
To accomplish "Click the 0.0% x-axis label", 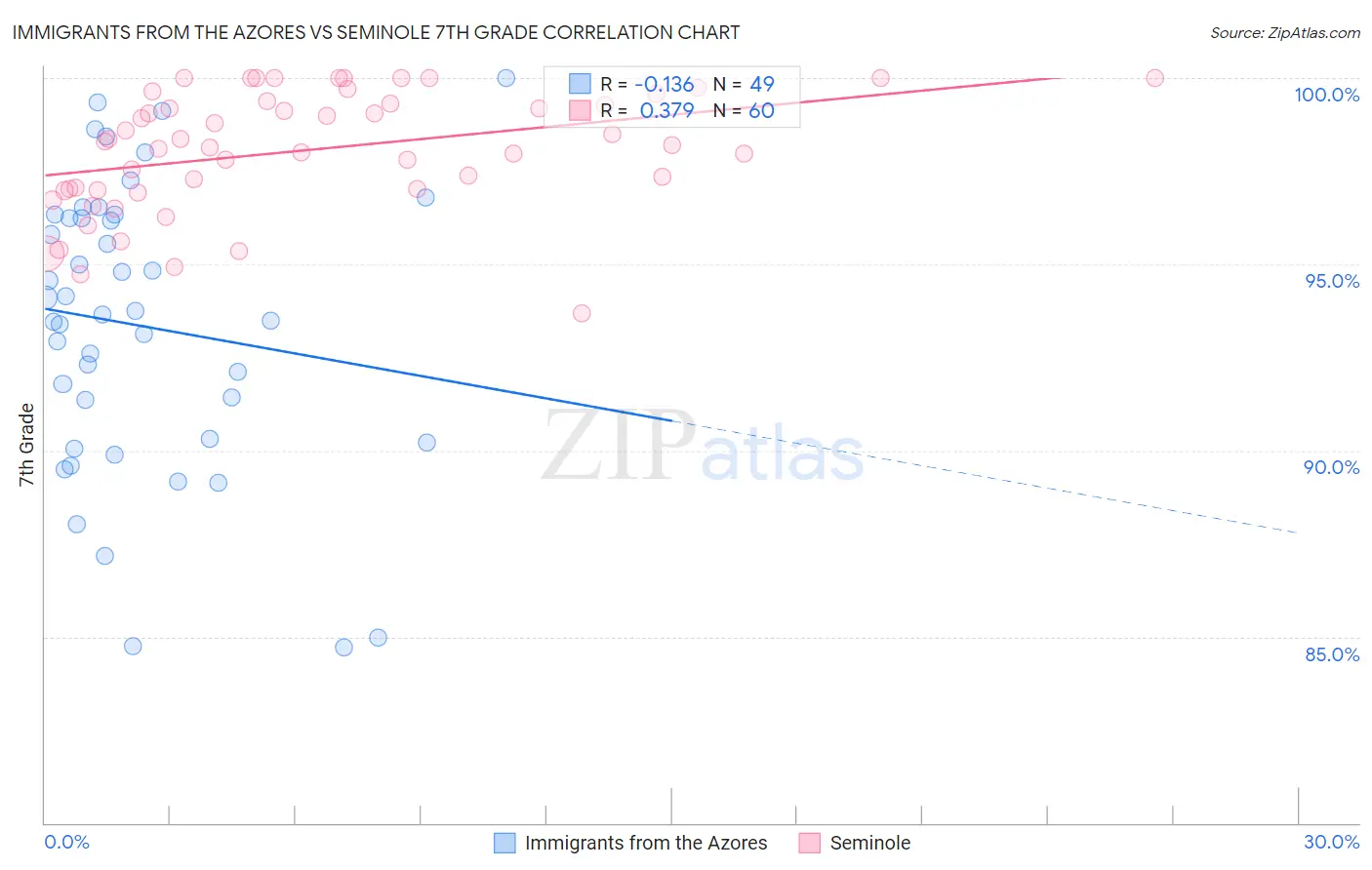I will 66,842.
